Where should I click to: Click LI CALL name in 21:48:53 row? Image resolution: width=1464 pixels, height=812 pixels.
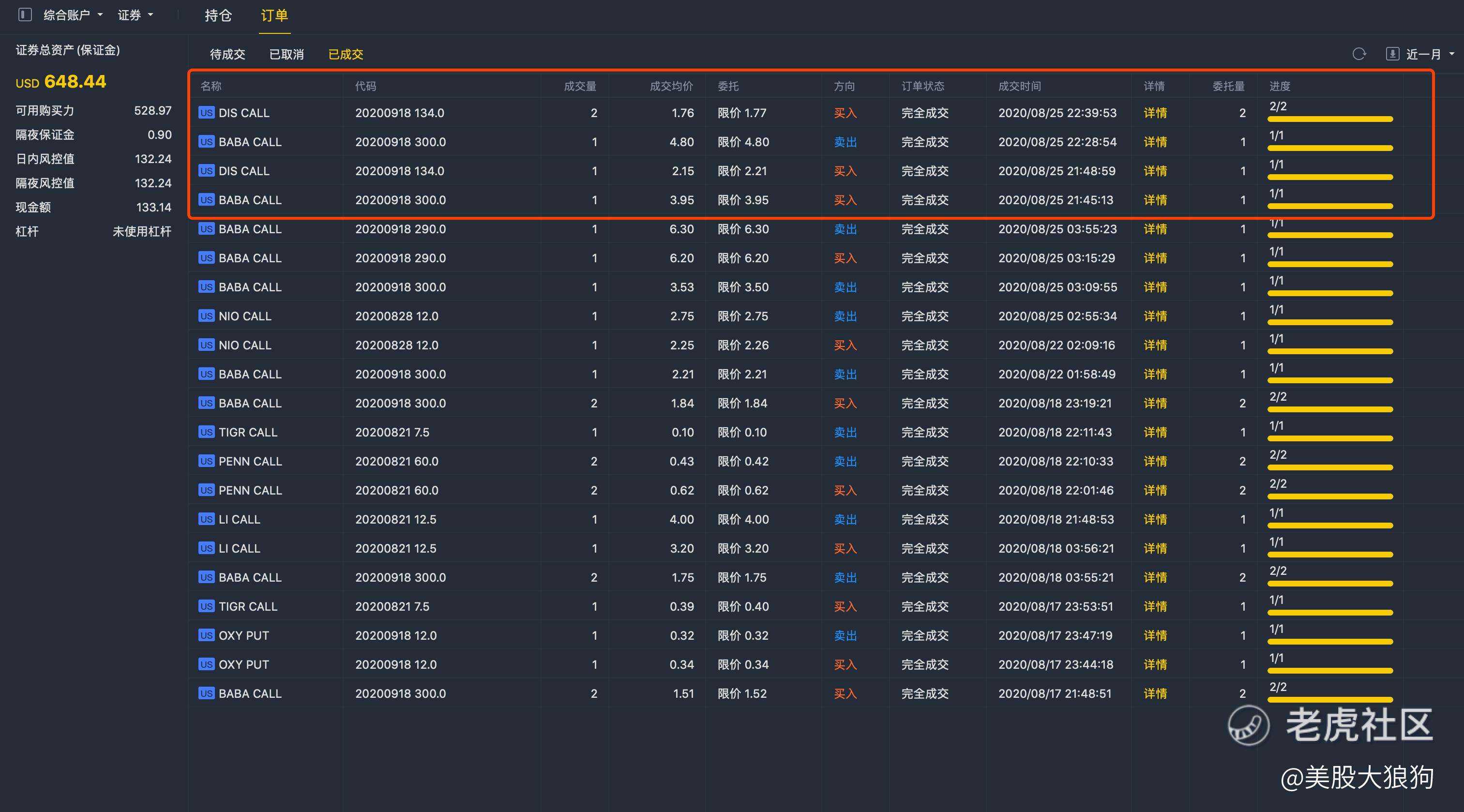(x=239, y=519)
